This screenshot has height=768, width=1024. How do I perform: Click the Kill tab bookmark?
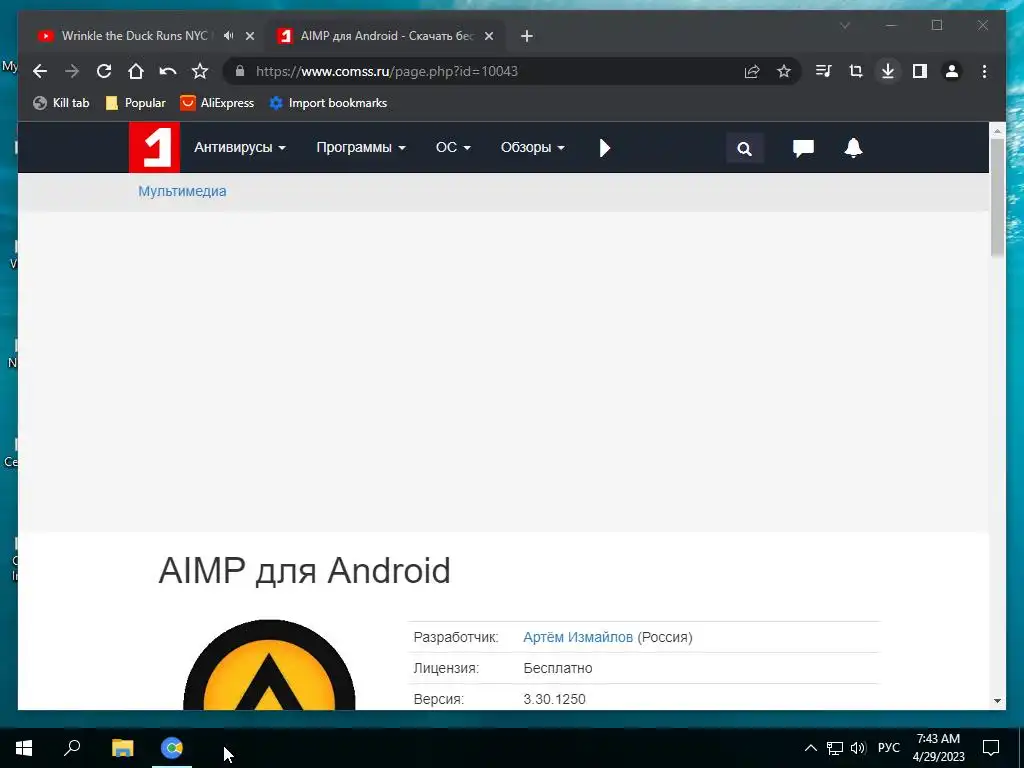click(61, 103)
